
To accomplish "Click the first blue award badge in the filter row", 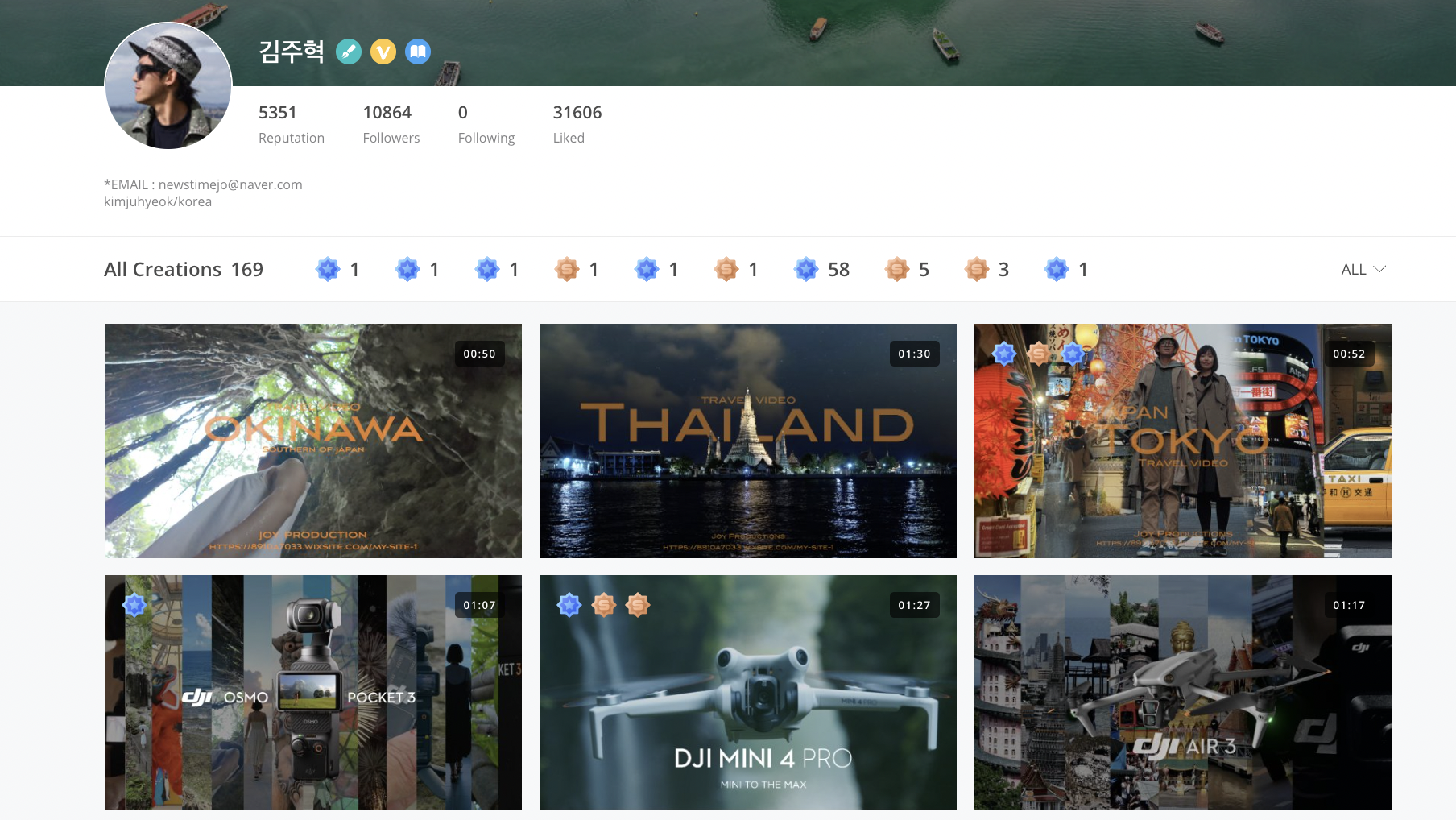I will pyautogui.click(x=328, y=269).
